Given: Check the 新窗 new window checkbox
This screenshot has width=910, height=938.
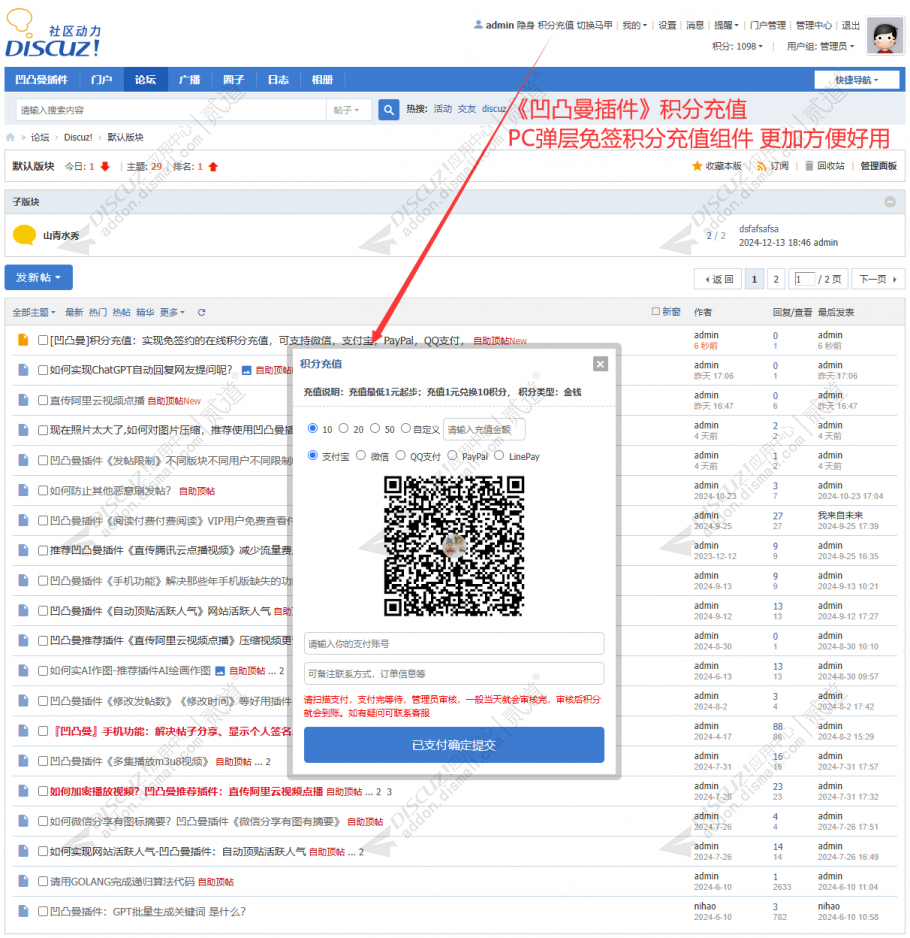Looking at the screenshot, I should (656, 311).
